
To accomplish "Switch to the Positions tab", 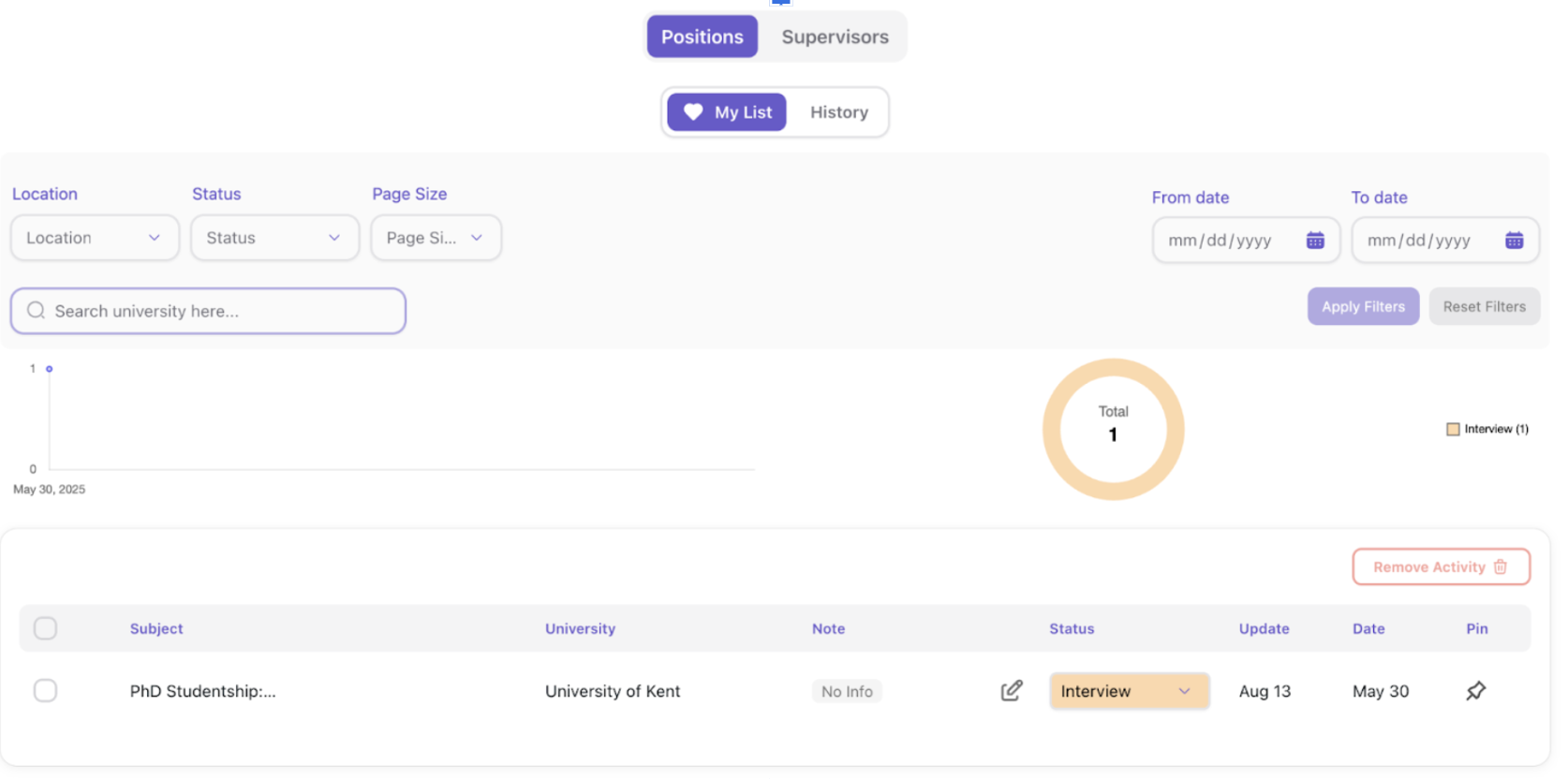I will click(x=702, y=37).
